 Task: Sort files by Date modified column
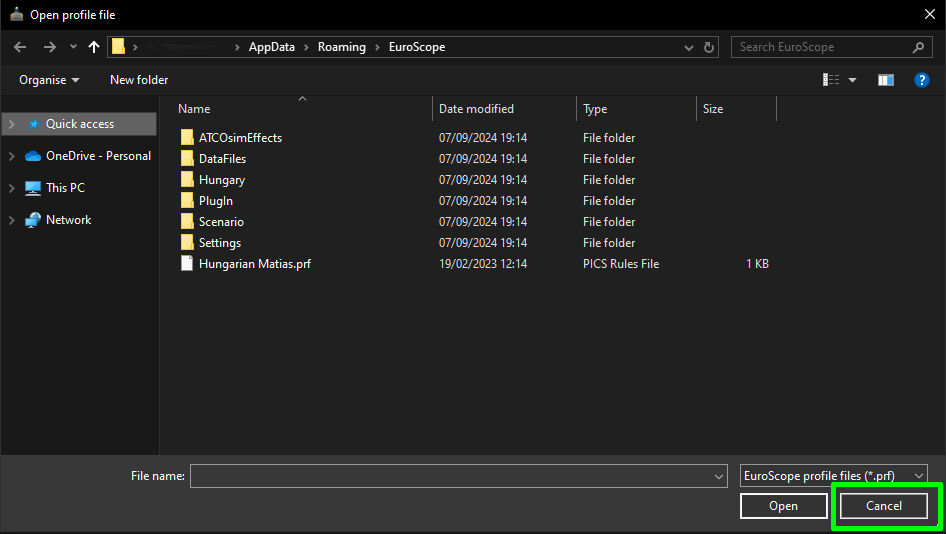(x=476, y=109)
